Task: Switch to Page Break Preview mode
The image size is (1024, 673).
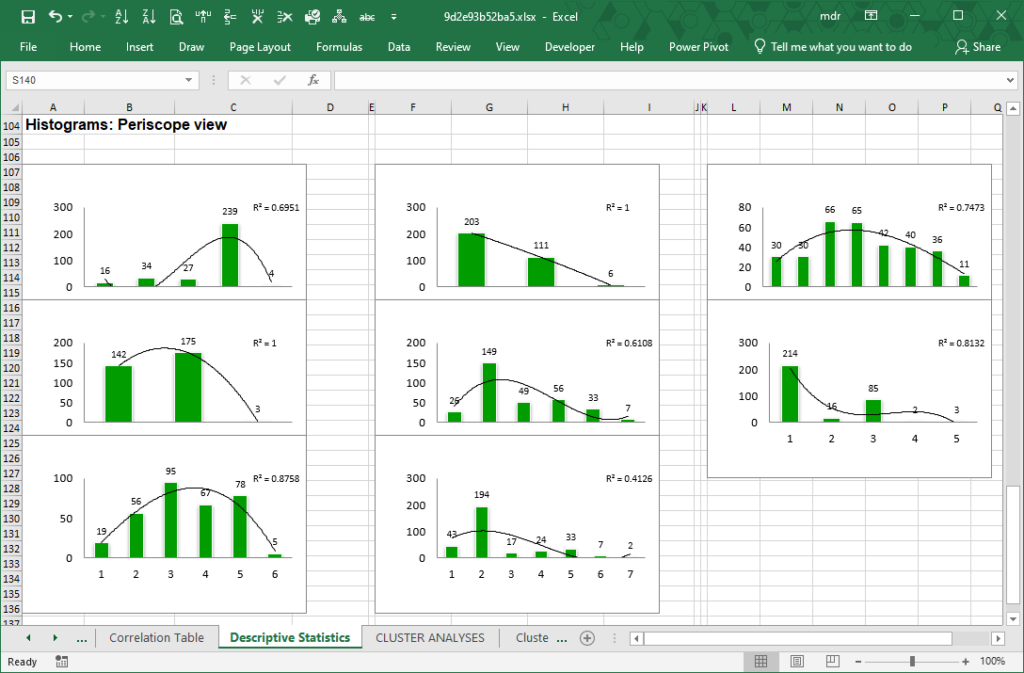Action: (830, 661)
